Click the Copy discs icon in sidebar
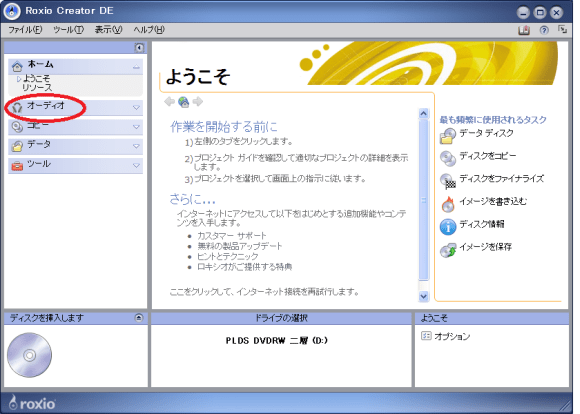 click(17, 127)
